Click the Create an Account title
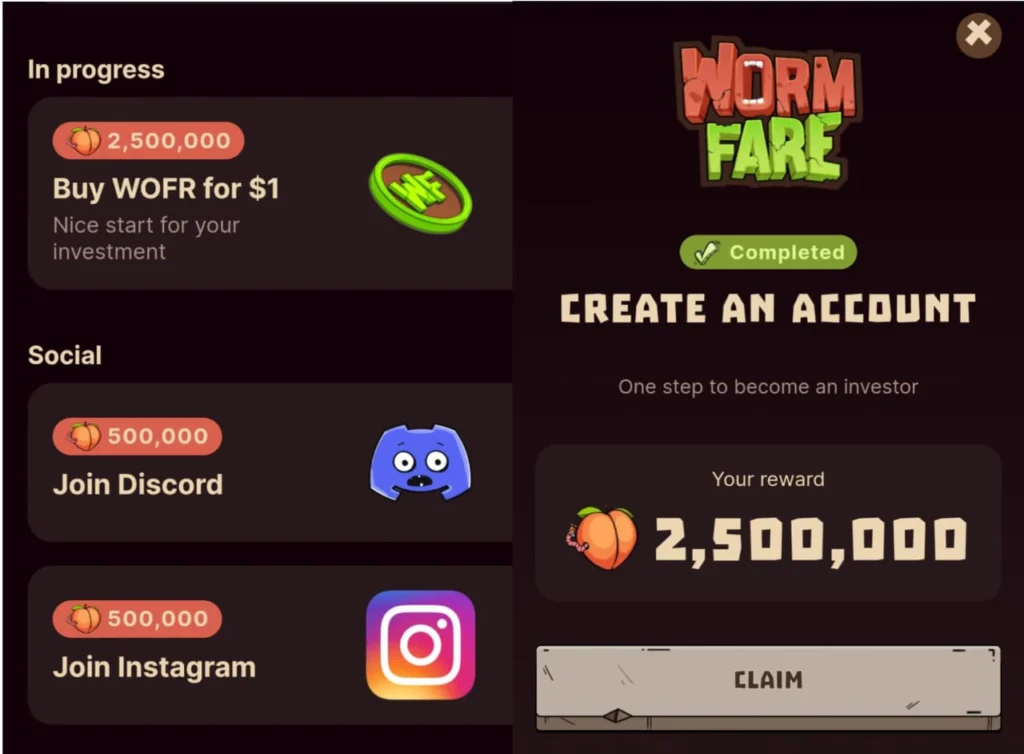1024x754 pixels. coord(768,308)
